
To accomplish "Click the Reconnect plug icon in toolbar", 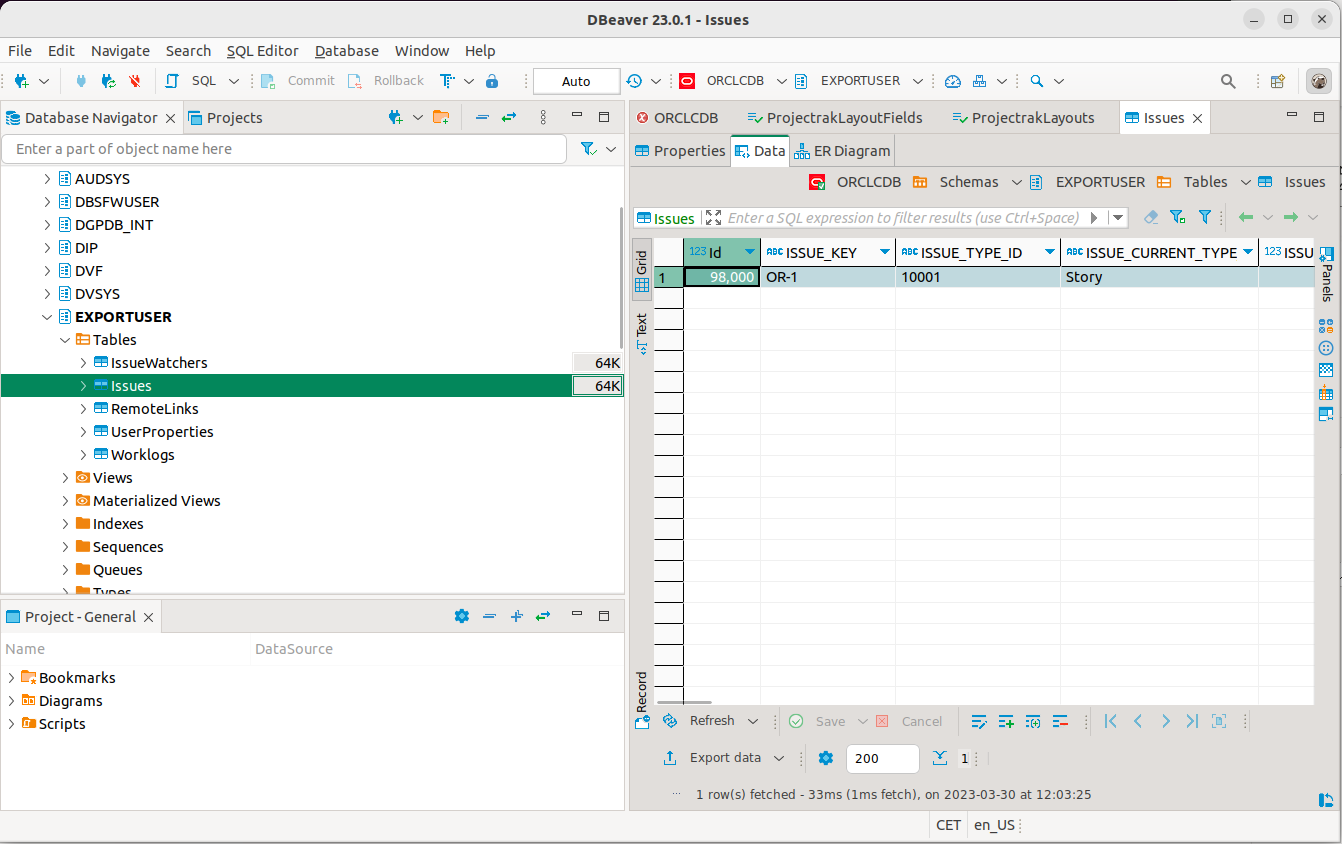I will pyautogui.click(x=108, y=81).
